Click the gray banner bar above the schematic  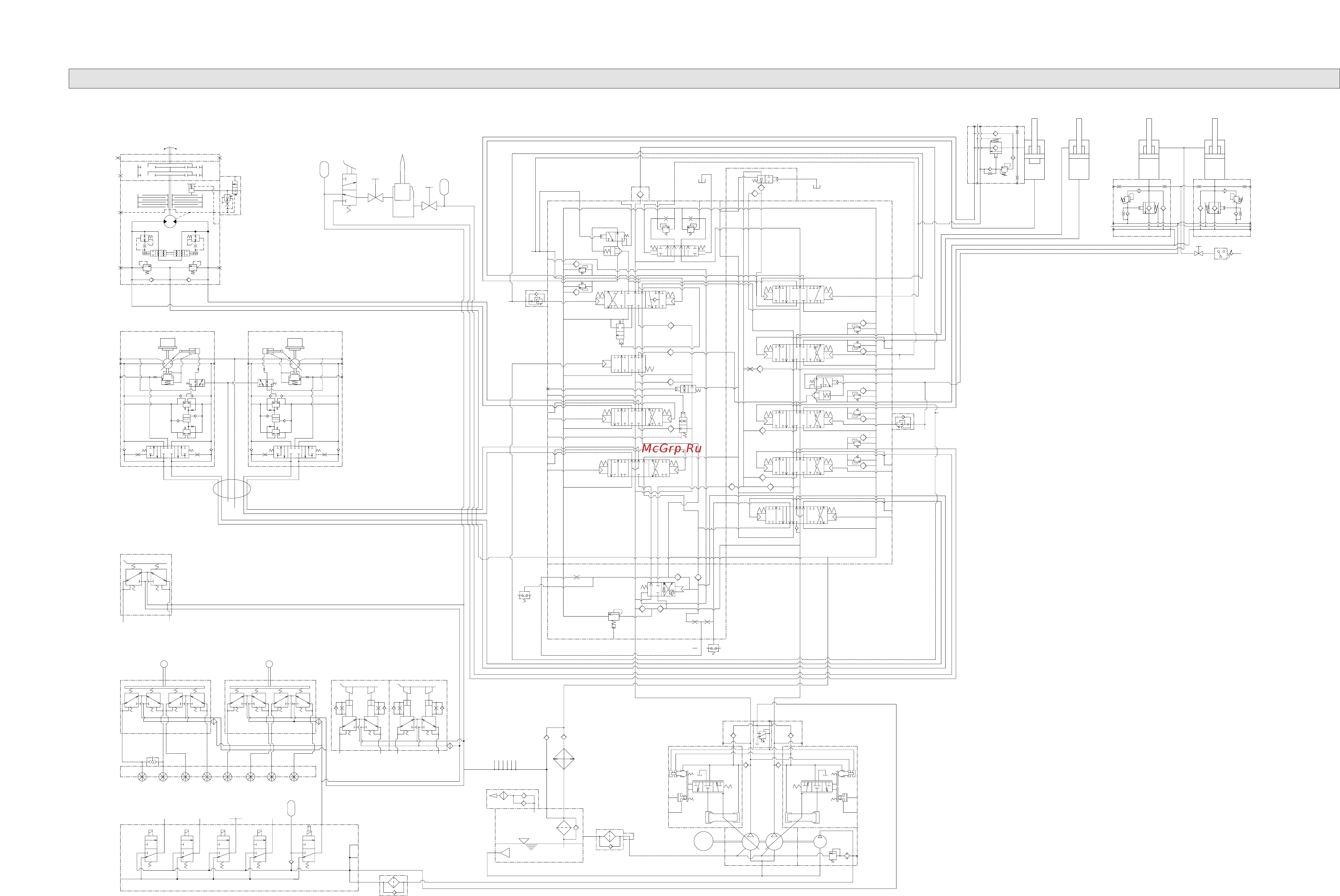coord(704,79)
